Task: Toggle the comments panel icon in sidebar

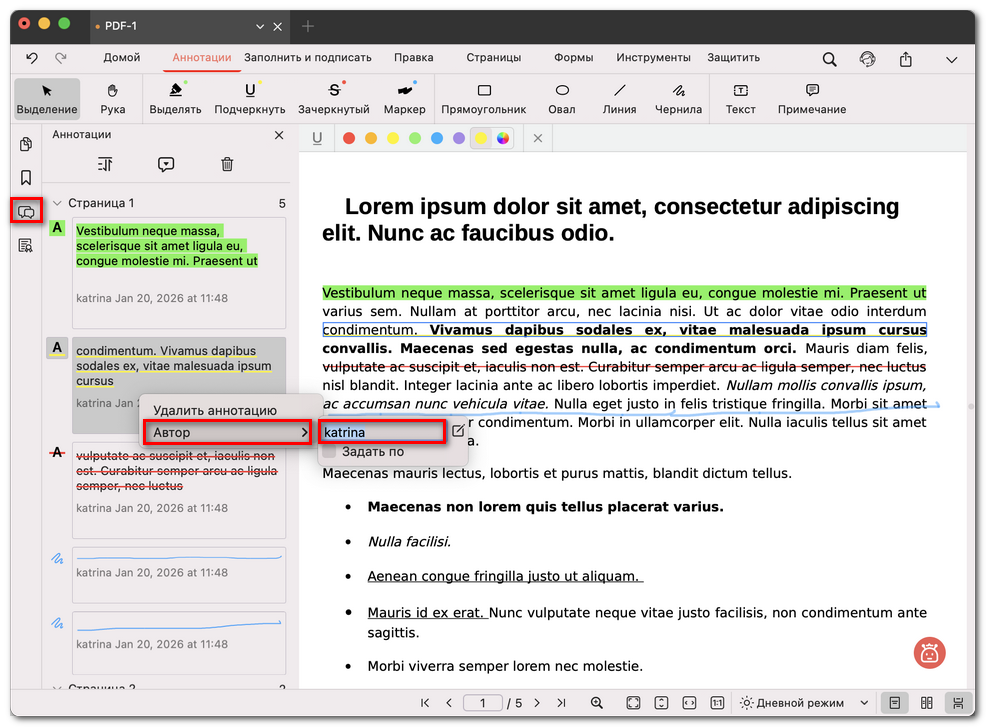Action: tap(26, 211)
